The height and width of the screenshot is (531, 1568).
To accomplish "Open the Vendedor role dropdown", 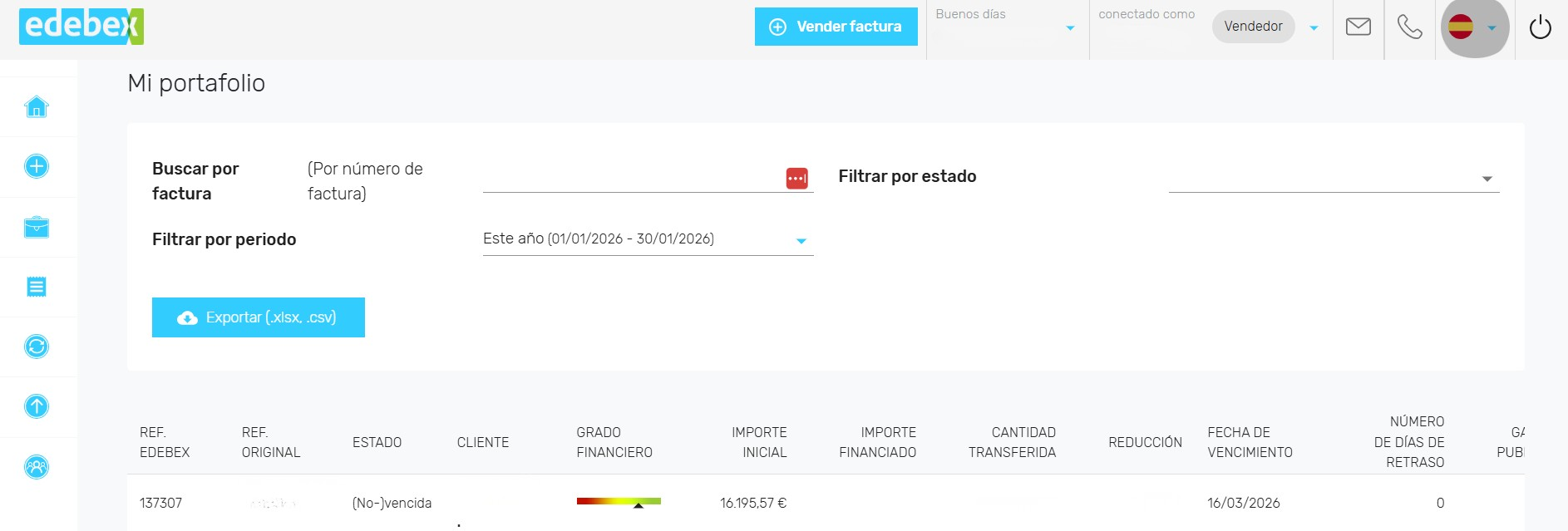I will click(1314, 27).
